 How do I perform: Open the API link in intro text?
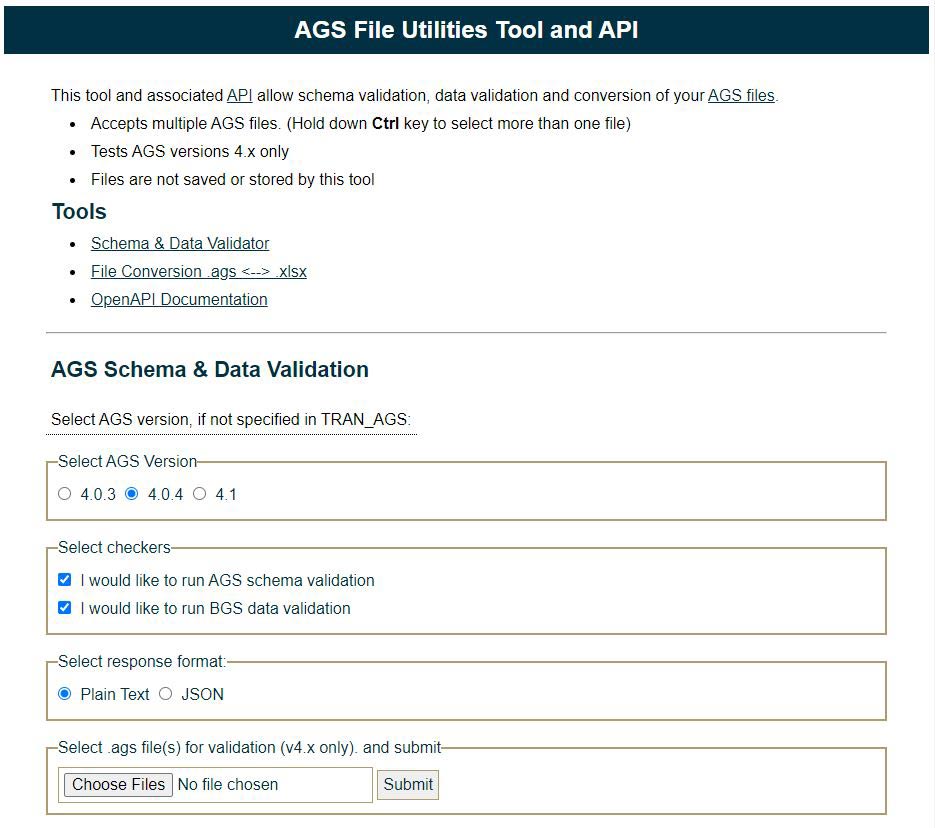(239, 95)
